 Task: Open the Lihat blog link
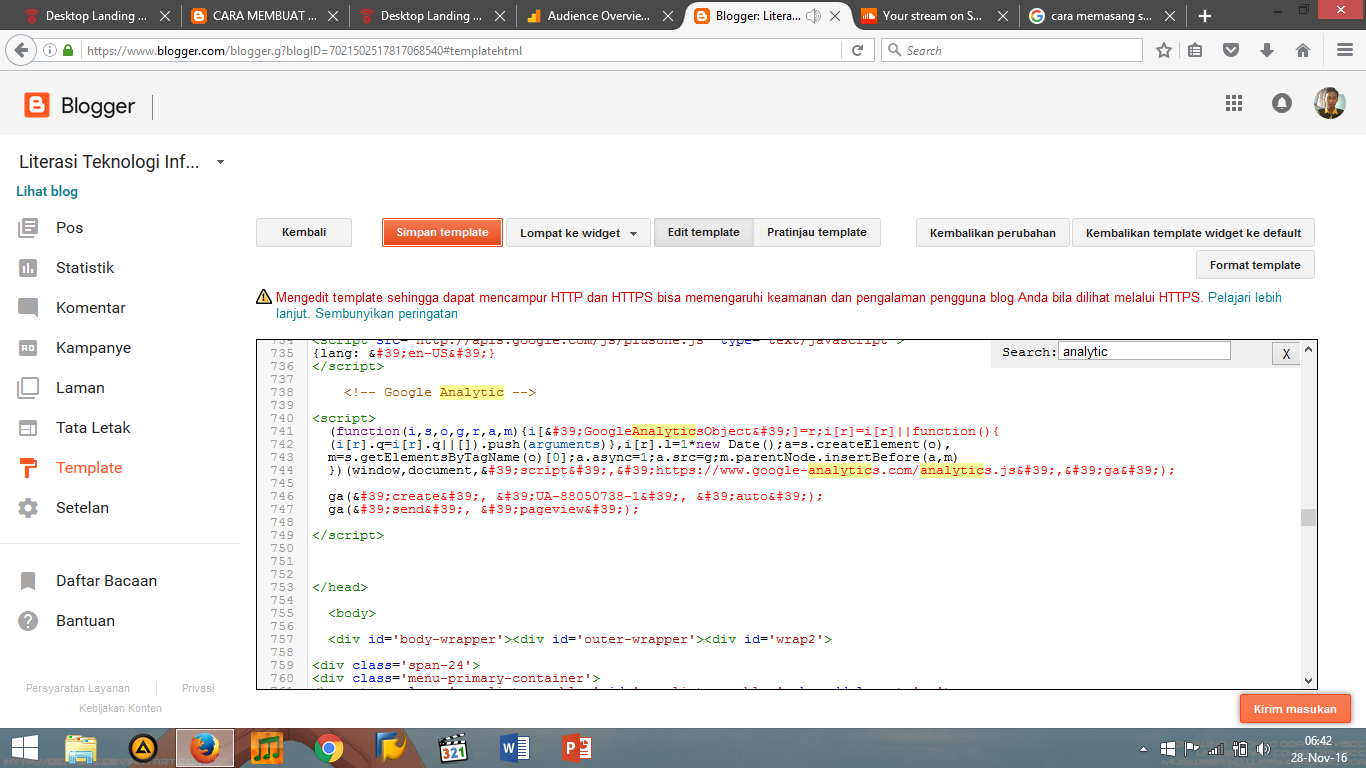(47, 191)
